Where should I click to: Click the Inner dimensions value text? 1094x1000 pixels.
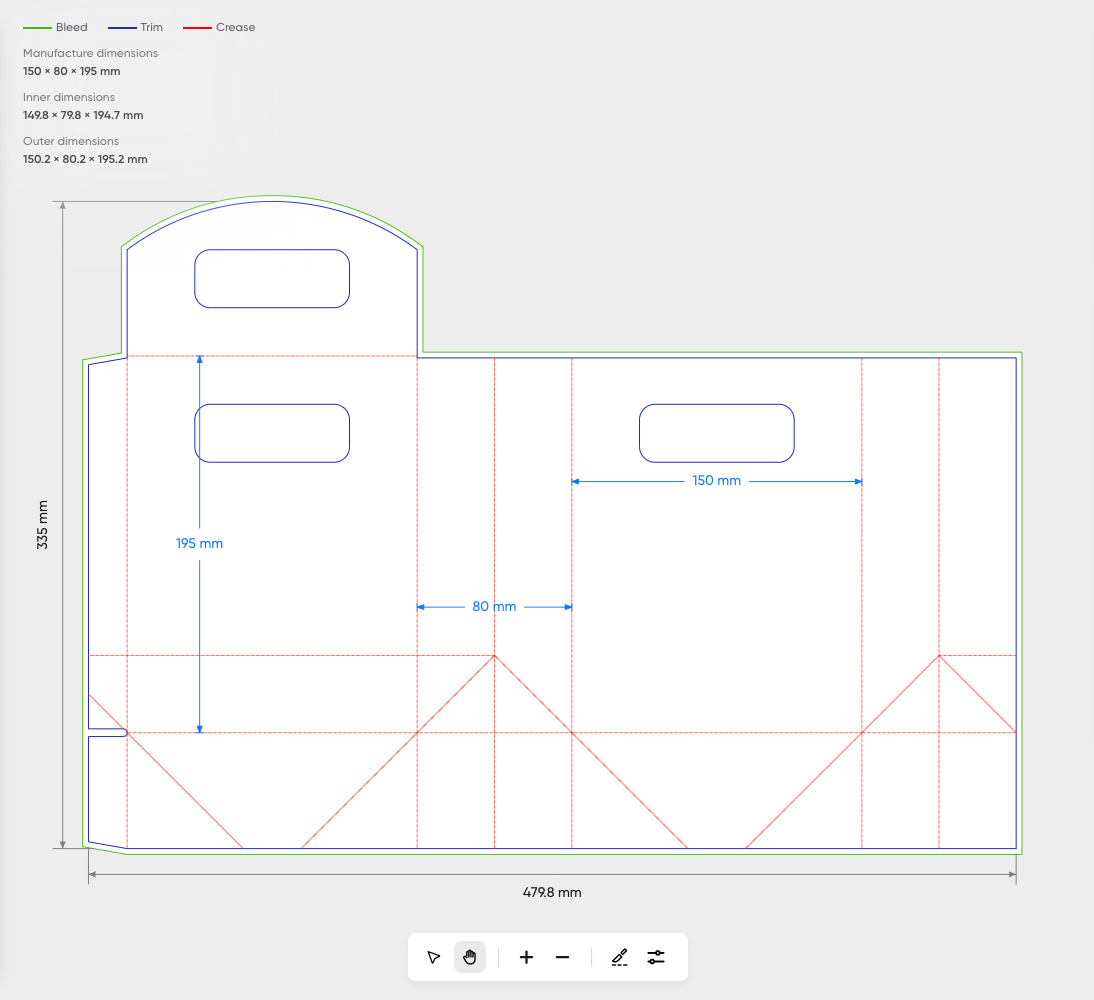(83, 115)
